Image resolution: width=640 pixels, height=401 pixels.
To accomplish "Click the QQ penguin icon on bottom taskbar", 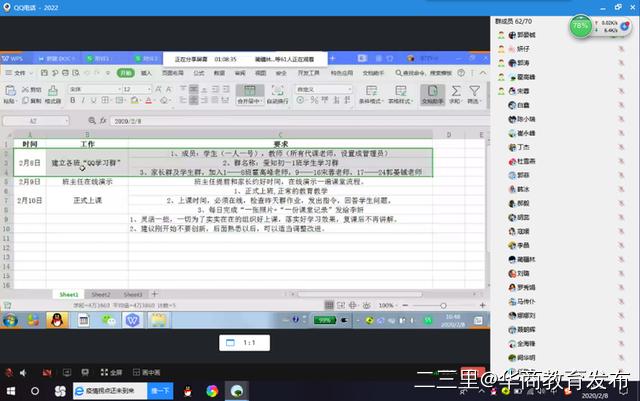I will point(188,391).
